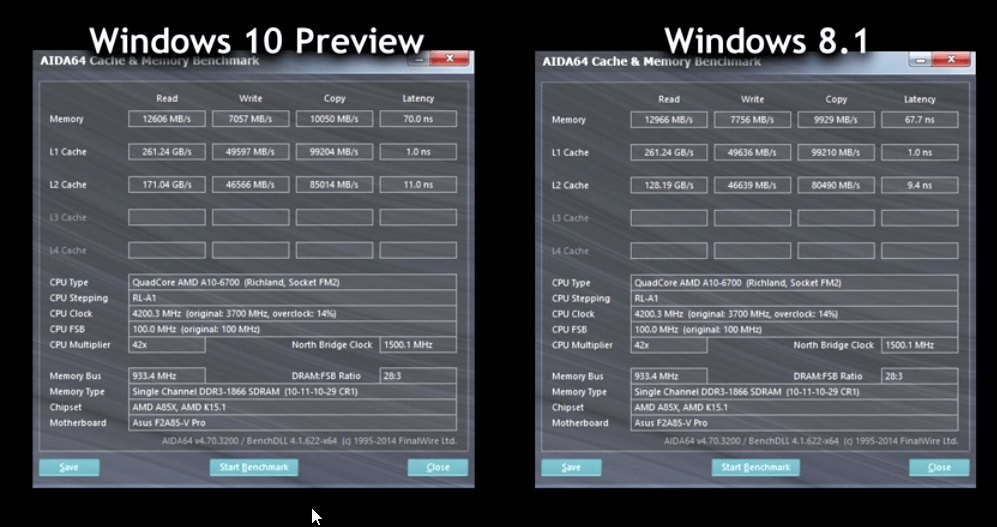Click Start Benchmark in the Windows 10 Preview window
The height and width of the screenshot is (527, 997).
pyautogui.click(x=253, y=467)
